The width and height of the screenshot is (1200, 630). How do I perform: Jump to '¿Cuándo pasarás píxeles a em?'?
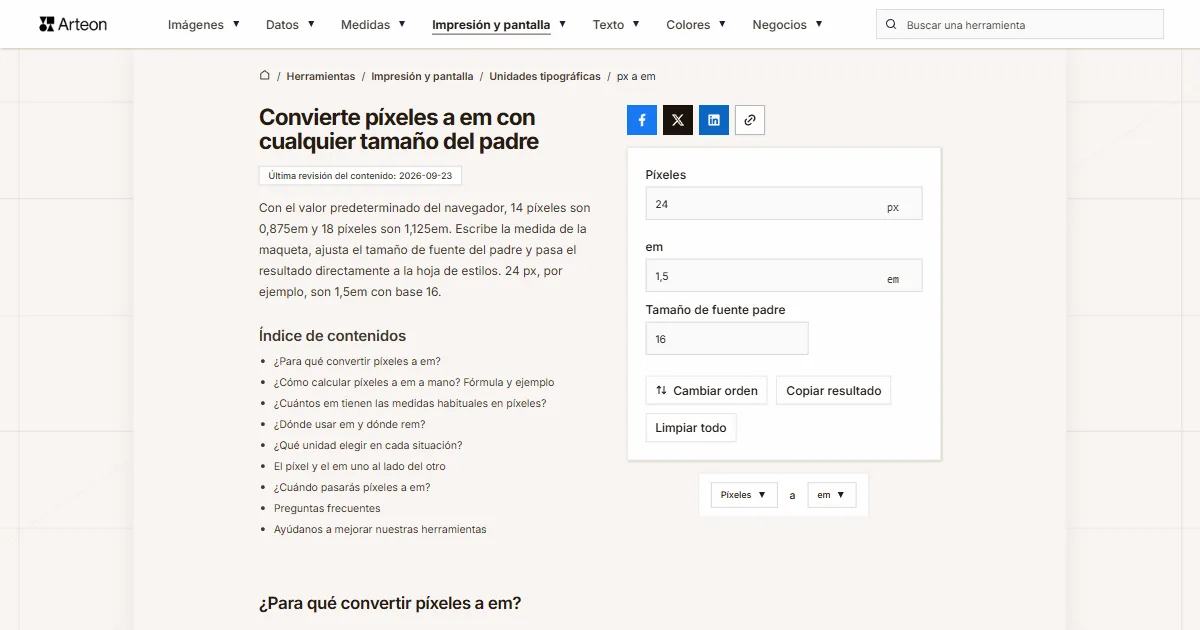tap(352, 488)
